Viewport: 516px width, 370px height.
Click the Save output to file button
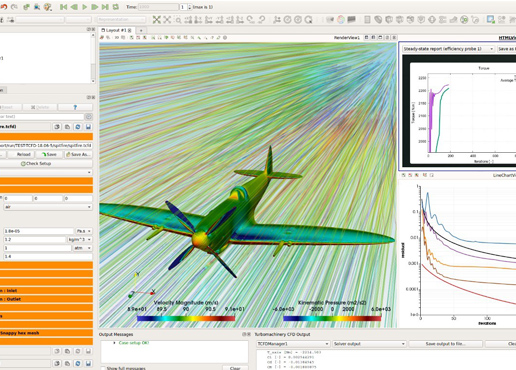pyautogui.click(x=445, y=344)
